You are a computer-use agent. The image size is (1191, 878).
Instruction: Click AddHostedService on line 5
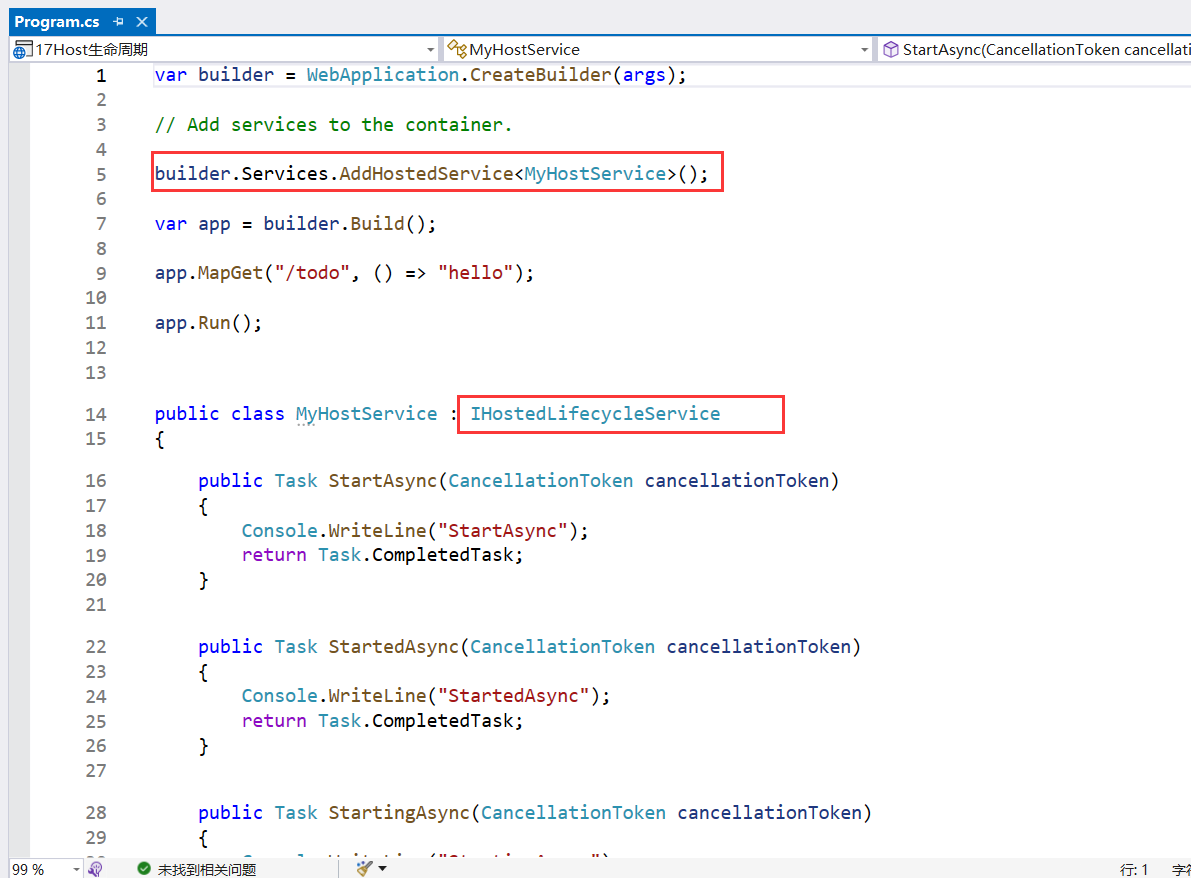coord(426,174)
